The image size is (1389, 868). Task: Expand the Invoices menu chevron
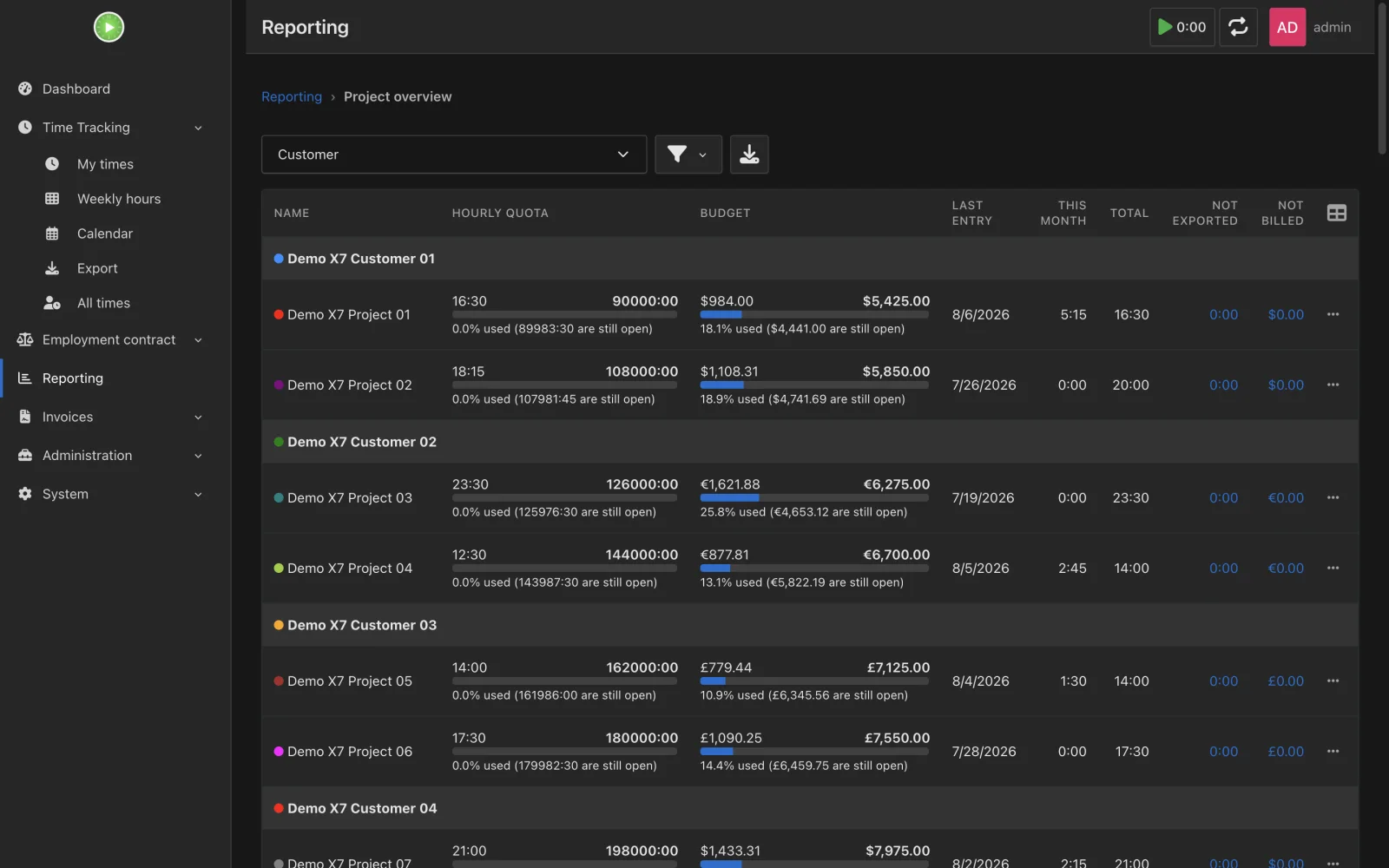(x=198, y=418)
